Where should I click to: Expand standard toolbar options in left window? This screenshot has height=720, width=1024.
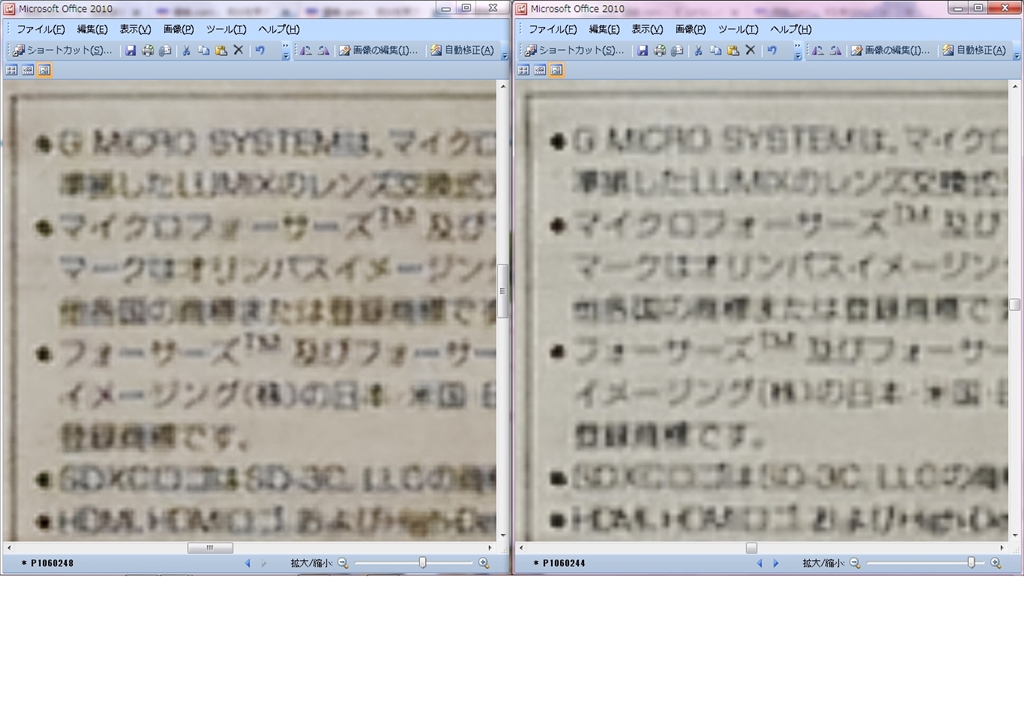pyautogui.click(x=285, y=51)
